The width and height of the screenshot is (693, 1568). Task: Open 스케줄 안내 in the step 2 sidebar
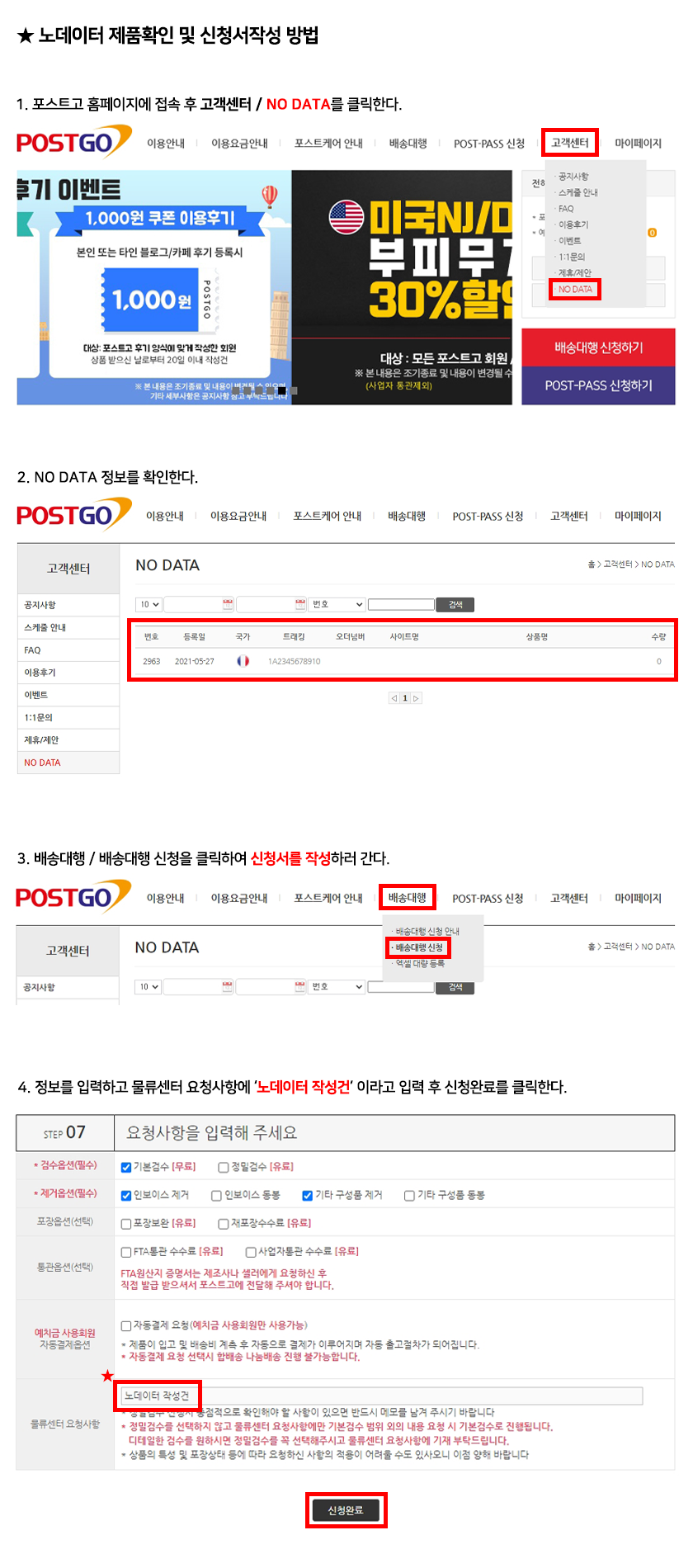point(68,628)
